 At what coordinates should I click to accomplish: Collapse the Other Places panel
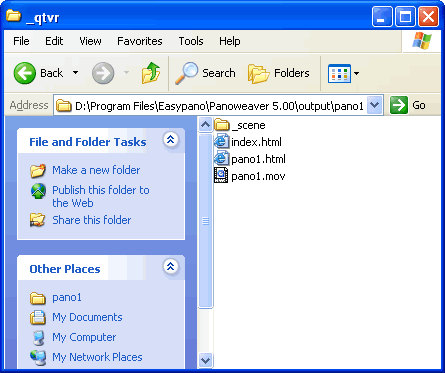[x=171, y=267]
